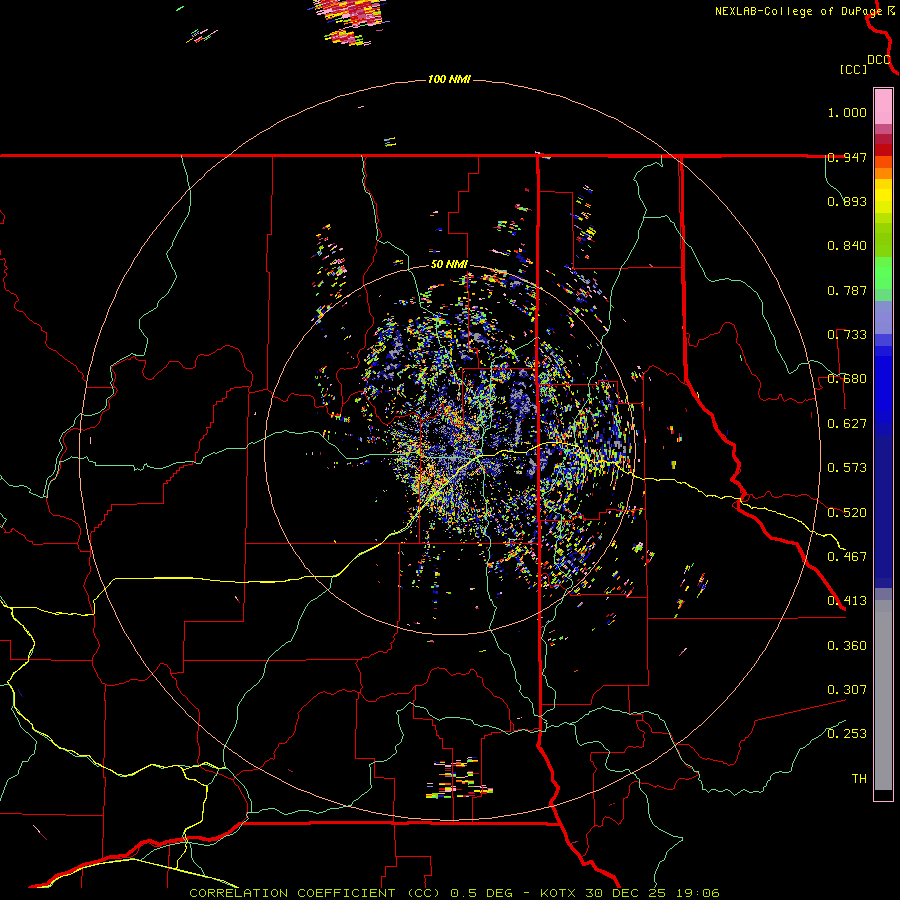900x900 pixels.
Task: Click the 0.307 color scale value
Action: (x=847, y=690)
